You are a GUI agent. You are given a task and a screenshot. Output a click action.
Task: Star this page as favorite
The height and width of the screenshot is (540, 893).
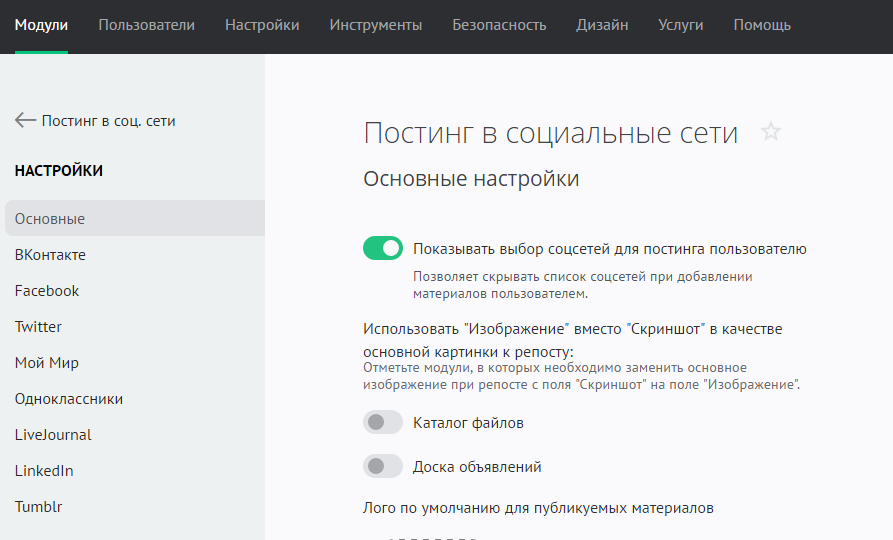[x=770, y=132]
